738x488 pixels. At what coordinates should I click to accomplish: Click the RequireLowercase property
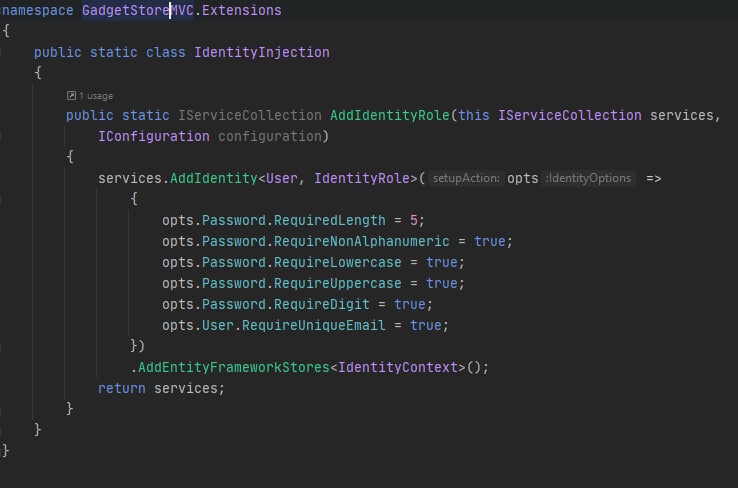pos(337,262)
